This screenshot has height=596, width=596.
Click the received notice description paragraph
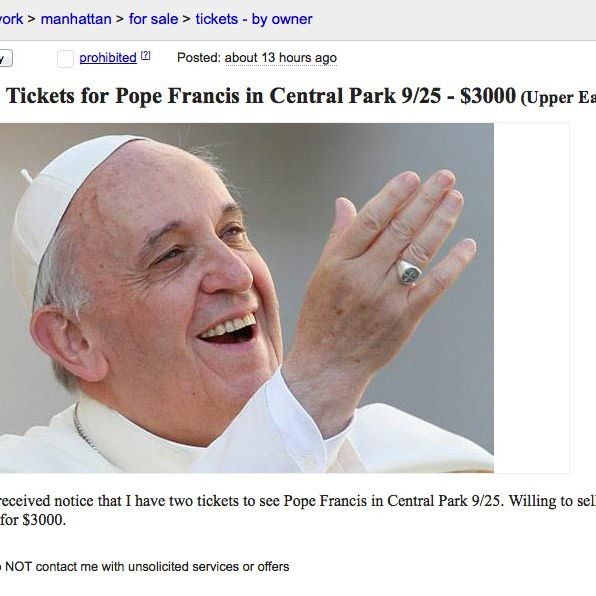click(298, 510)
